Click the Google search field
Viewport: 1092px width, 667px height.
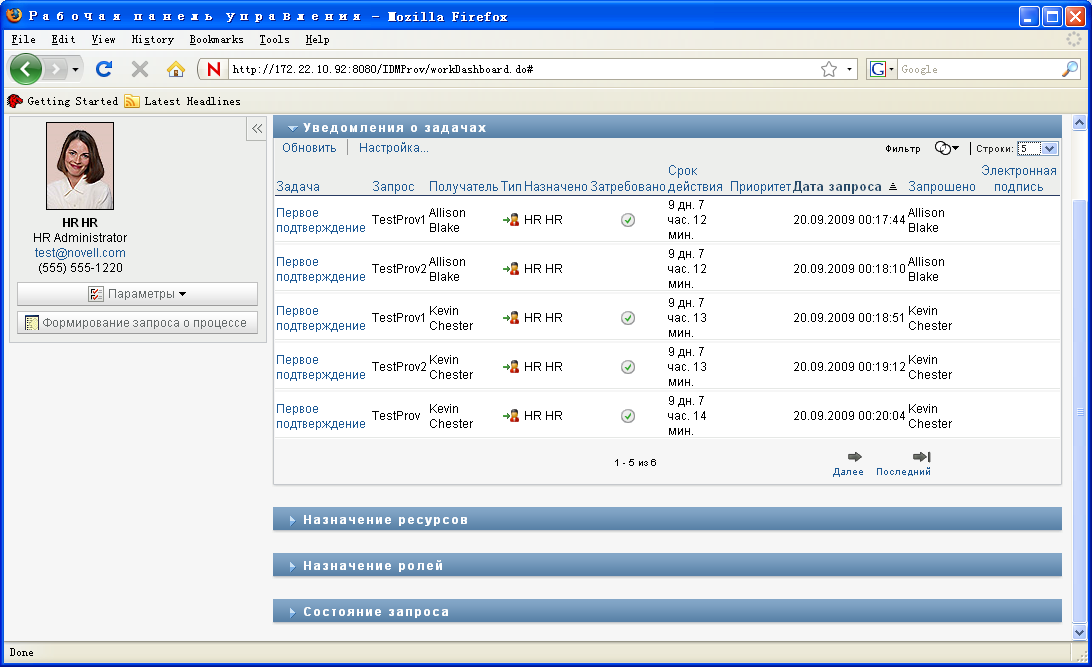point(978,69)
